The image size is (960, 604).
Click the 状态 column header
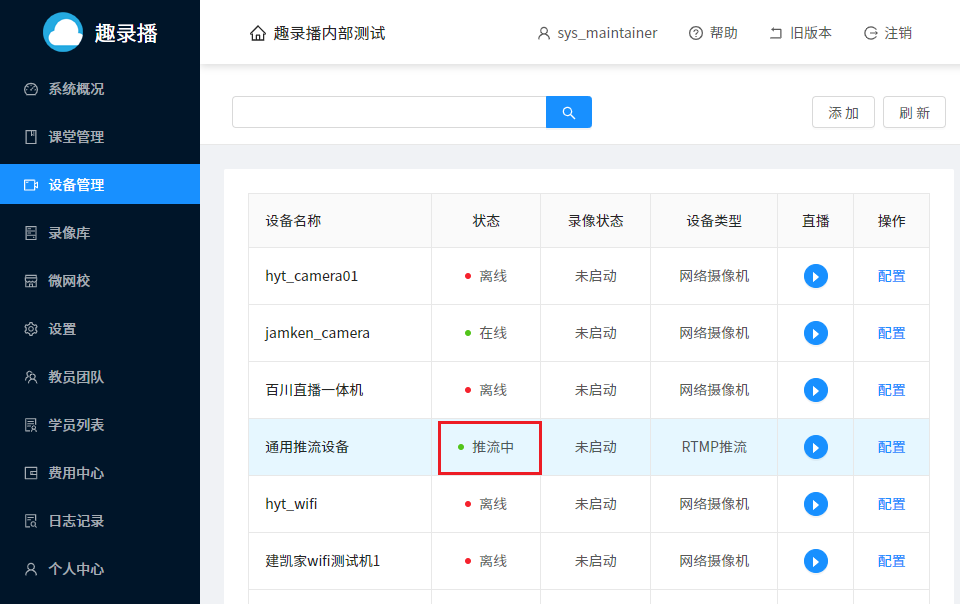point(486,221)
